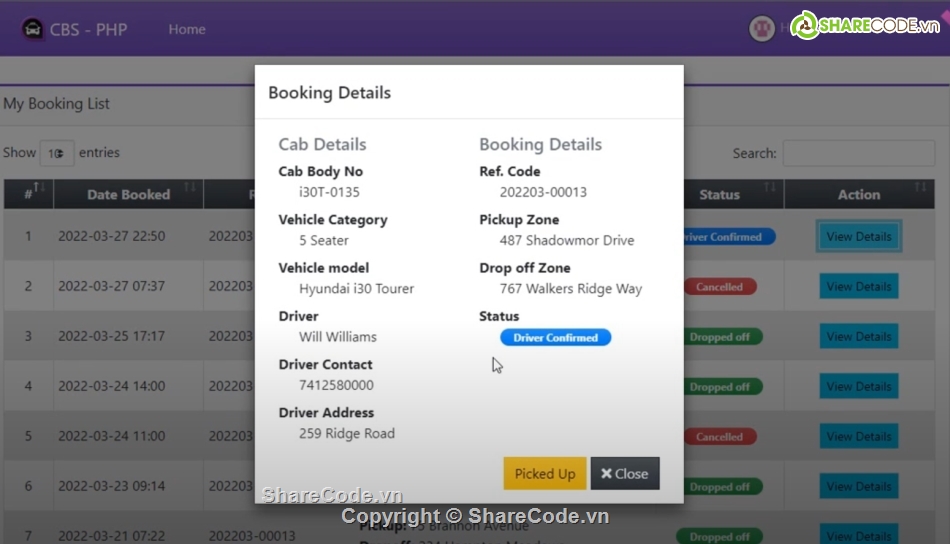The image size is (950, 544).
Task: Click the user avatar in the navbar
Action: pyautogui.click(x=762, y=28)
